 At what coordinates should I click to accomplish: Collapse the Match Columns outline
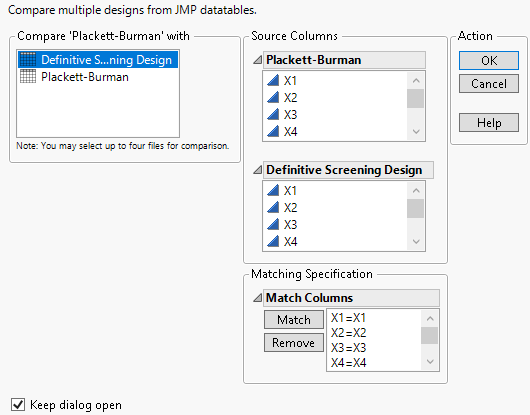[x=258, y=298]
